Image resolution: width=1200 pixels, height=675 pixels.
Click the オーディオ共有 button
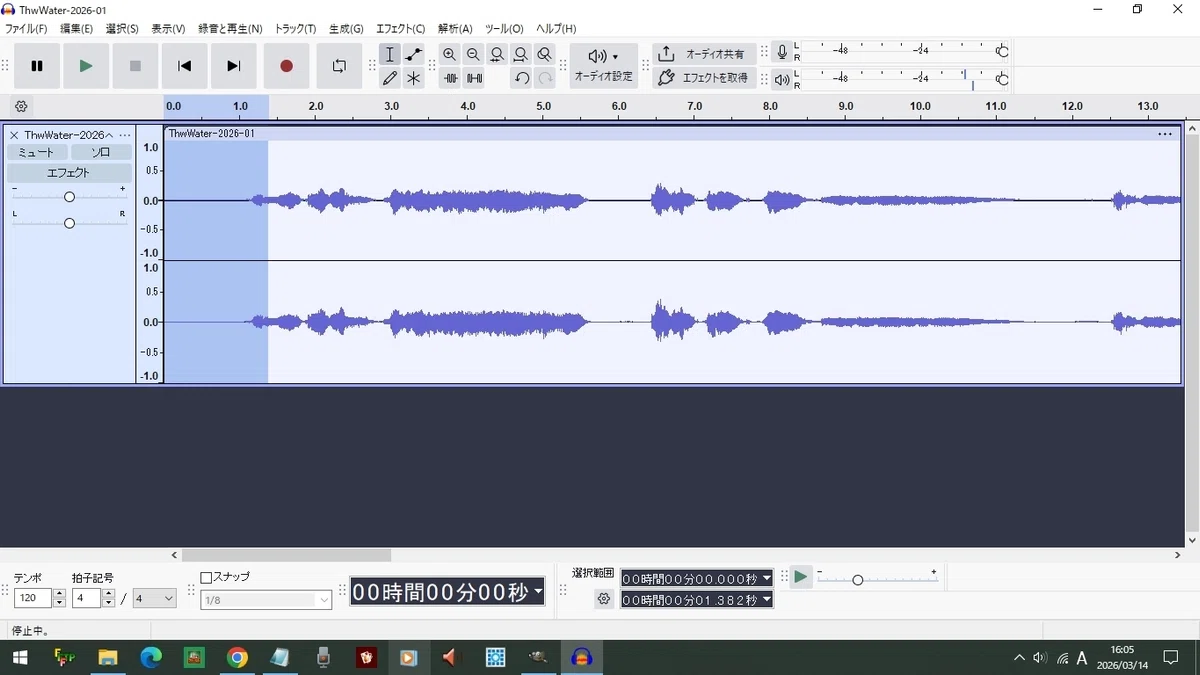704,54
